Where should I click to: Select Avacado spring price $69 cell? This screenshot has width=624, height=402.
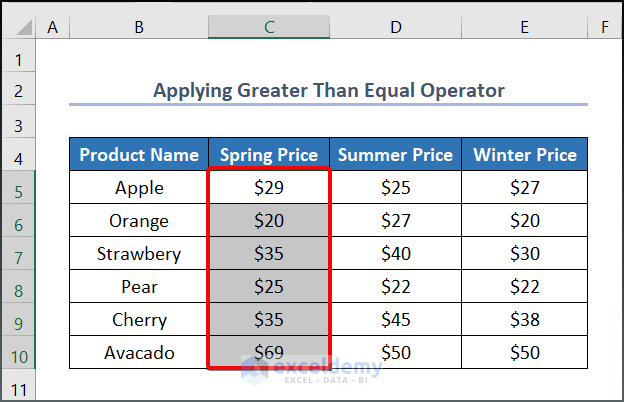(268, 353)
